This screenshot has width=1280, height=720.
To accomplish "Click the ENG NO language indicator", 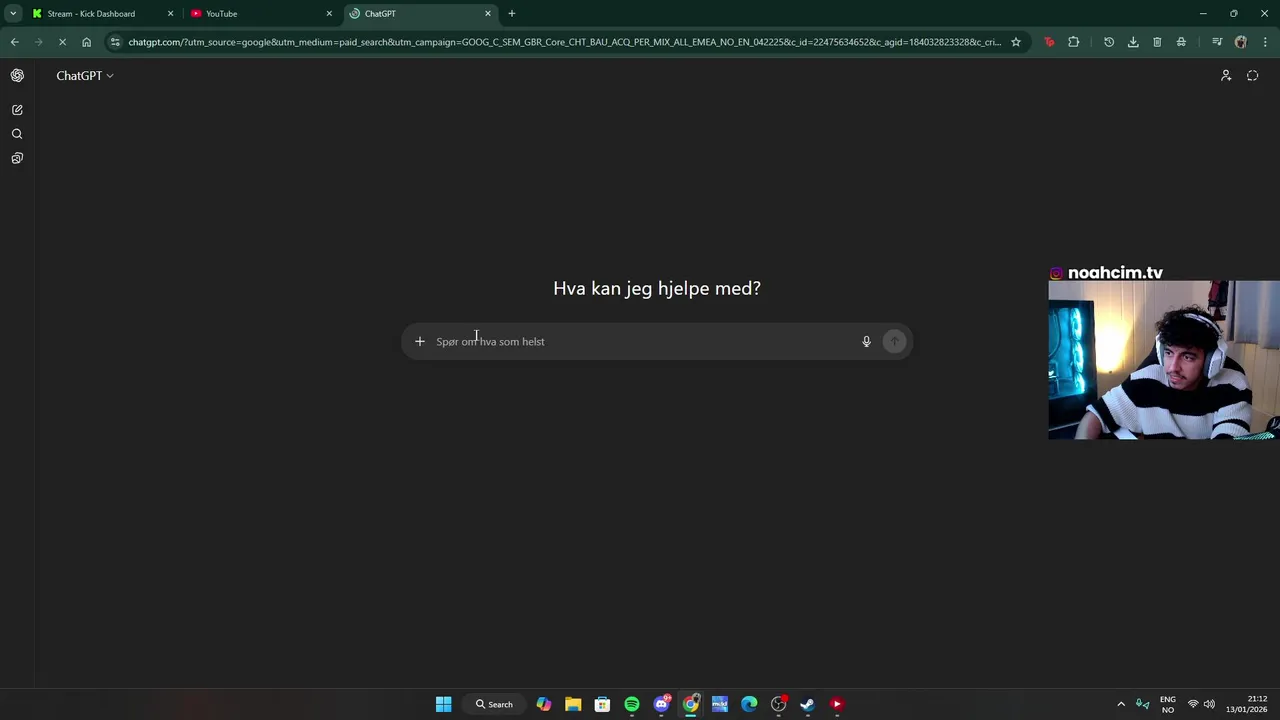I will (1167, 704).
